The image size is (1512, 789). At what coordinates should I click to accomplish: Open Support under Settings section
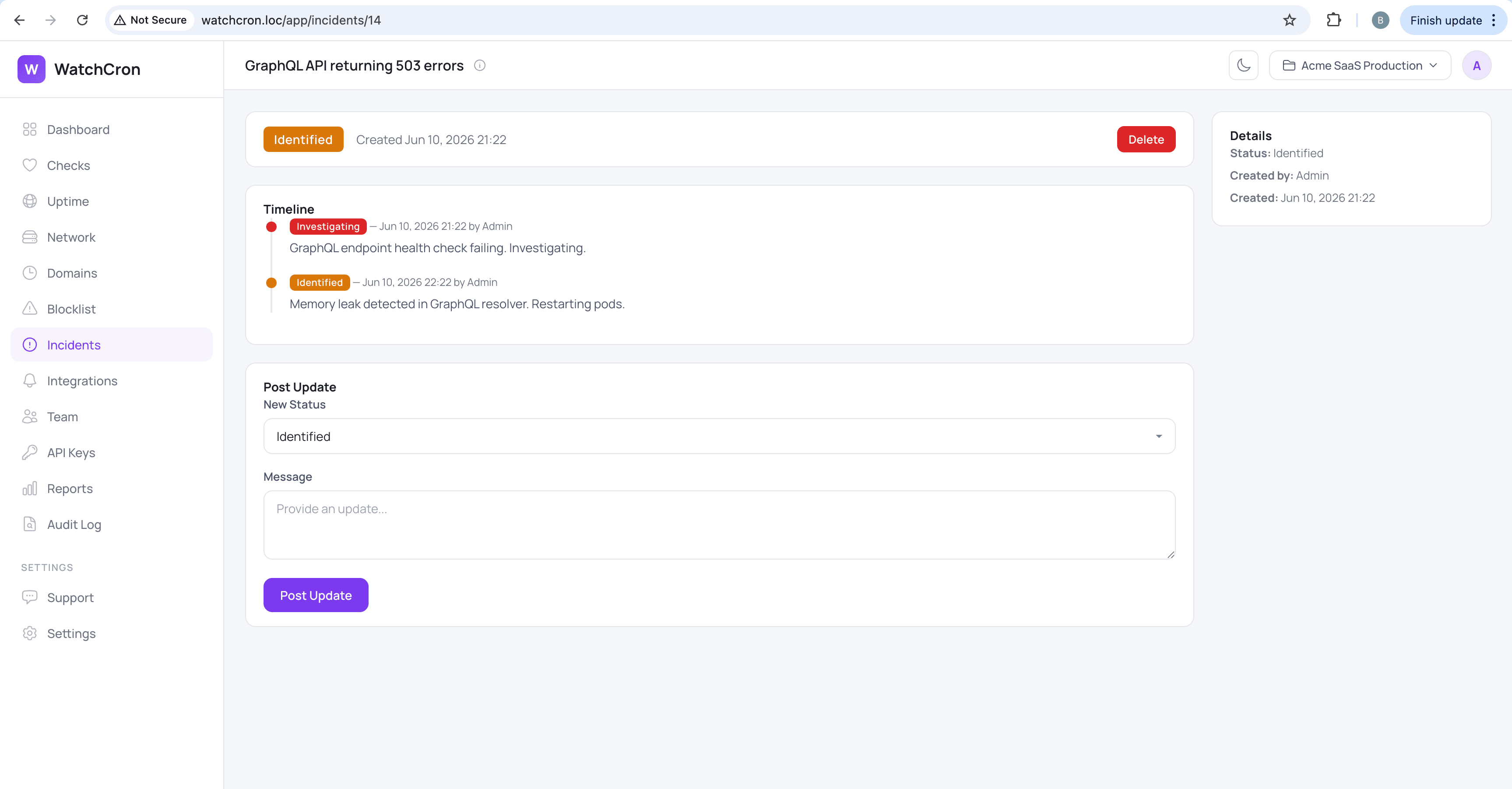[x=112, y=597]
